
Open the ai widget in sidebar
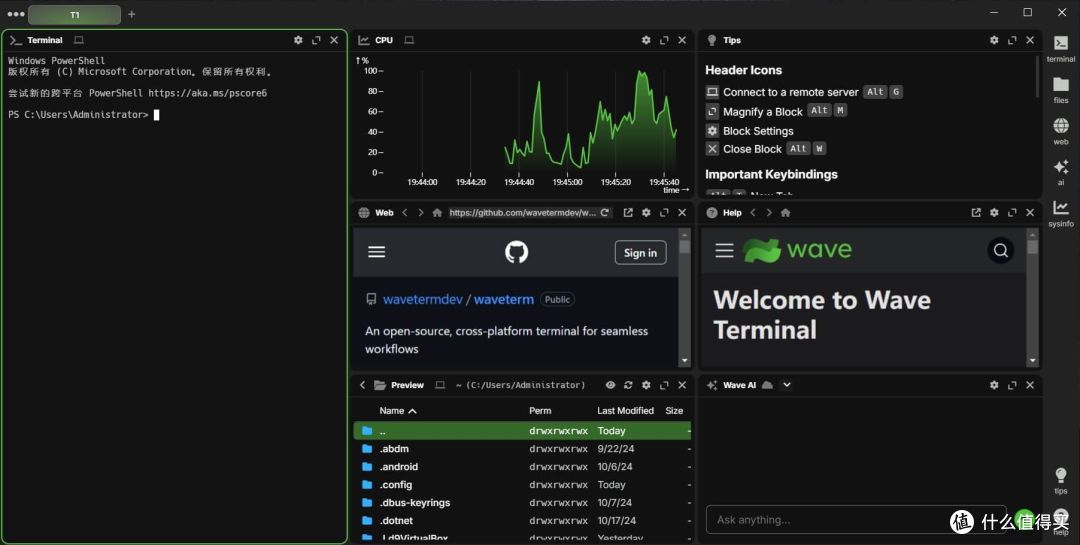tap(1061, 170)
